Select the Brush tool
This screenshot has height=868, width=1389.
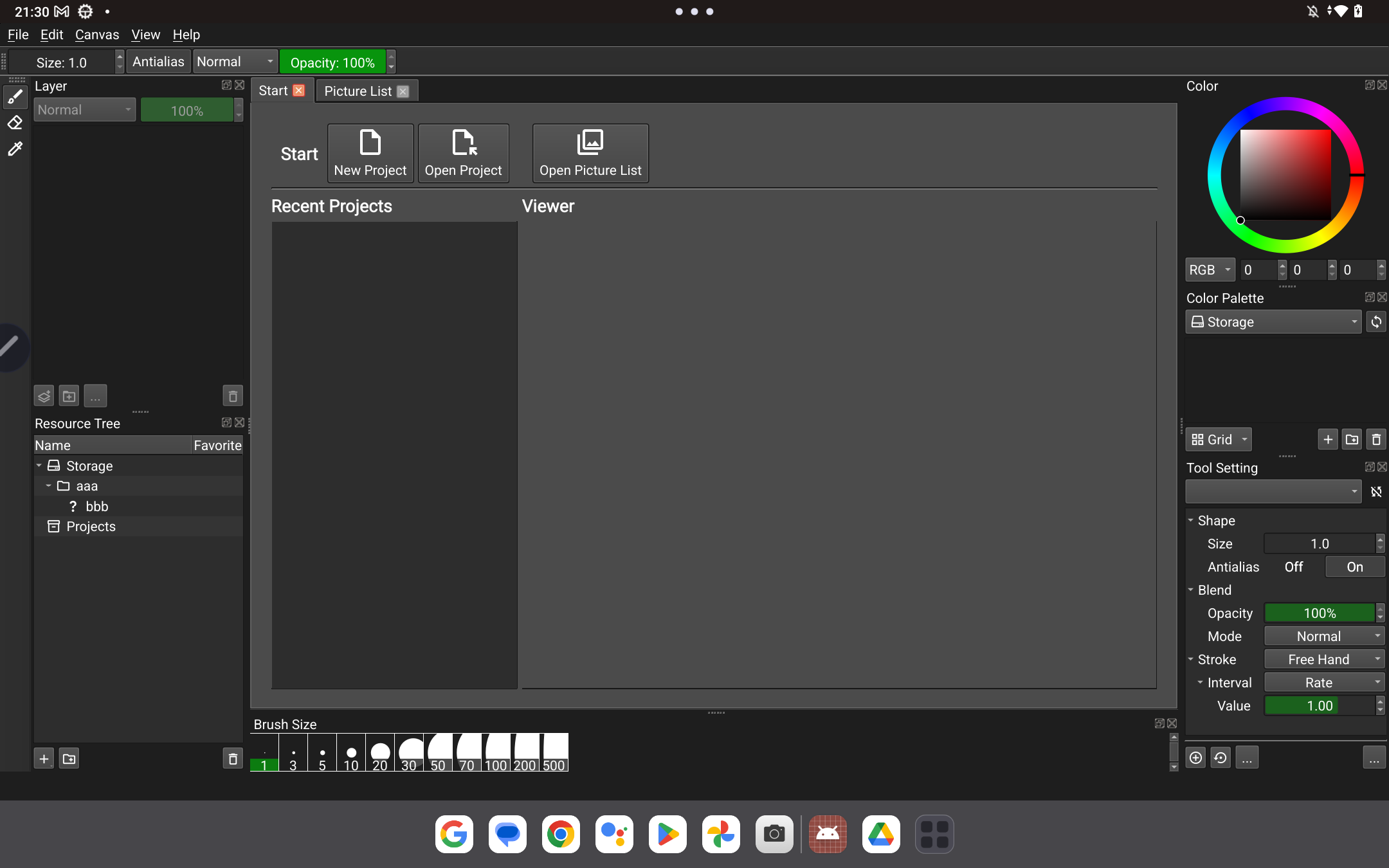tap(15, 96)
